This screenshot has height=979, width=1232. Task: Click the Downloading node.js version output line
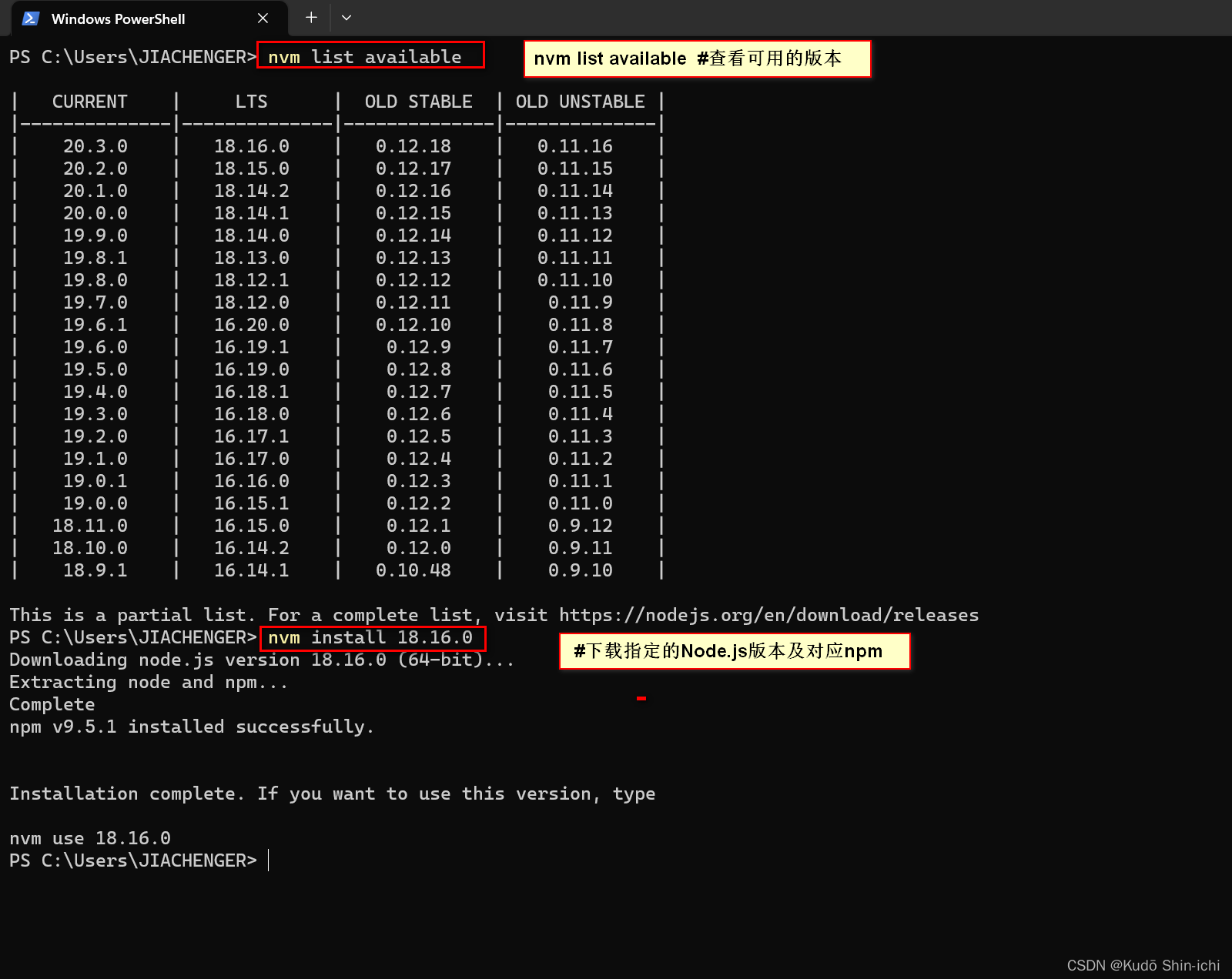[x=262, y=660]
